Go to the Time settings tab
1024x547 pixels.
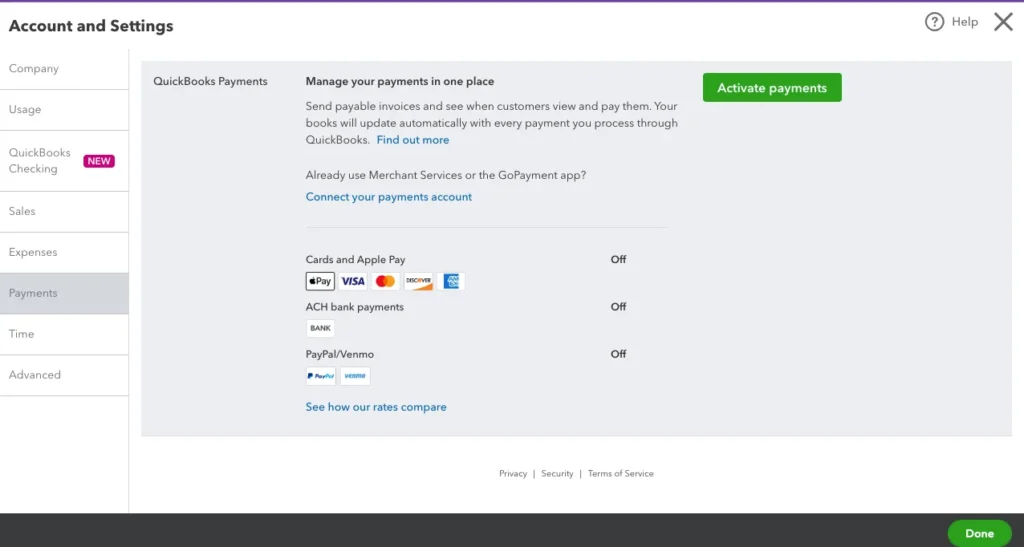(x=64, y=334)
